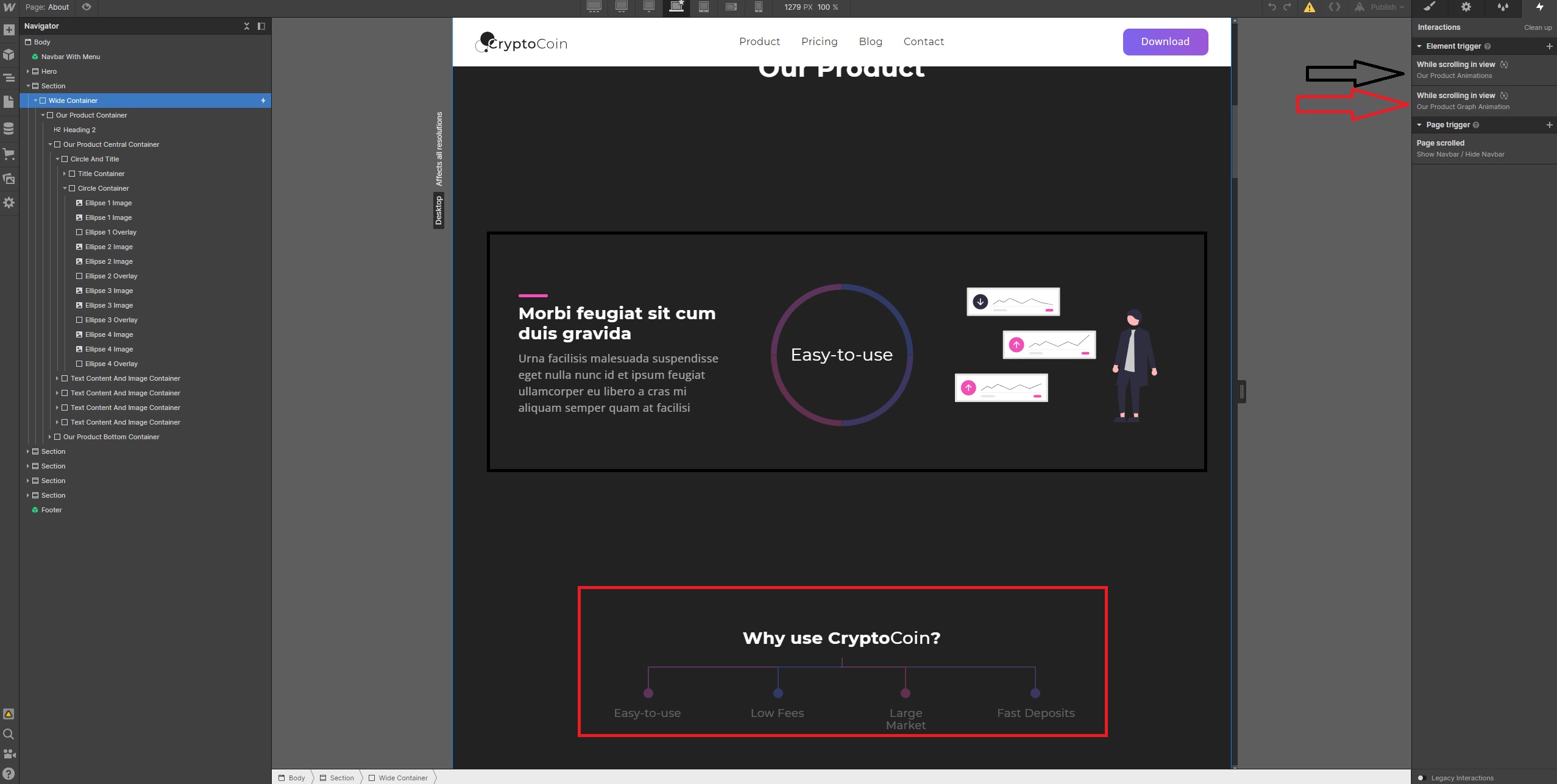Expand the Hero element
Image resolution: width=1557 pixels, height=784 pixels.
tap(28, 71)
